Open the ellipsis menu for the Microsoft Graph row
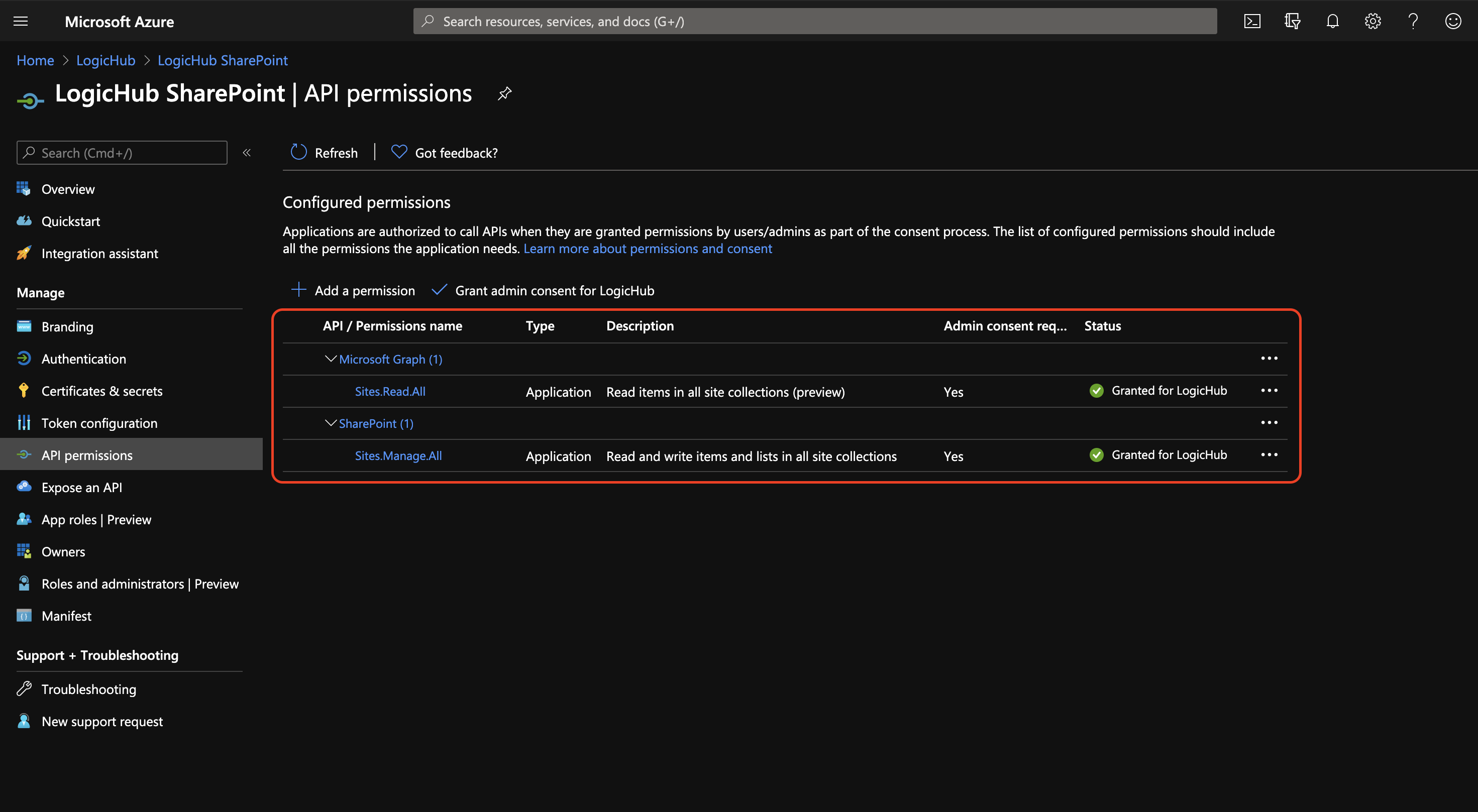Viewport: 1478px width, 812px height. 1269,359
